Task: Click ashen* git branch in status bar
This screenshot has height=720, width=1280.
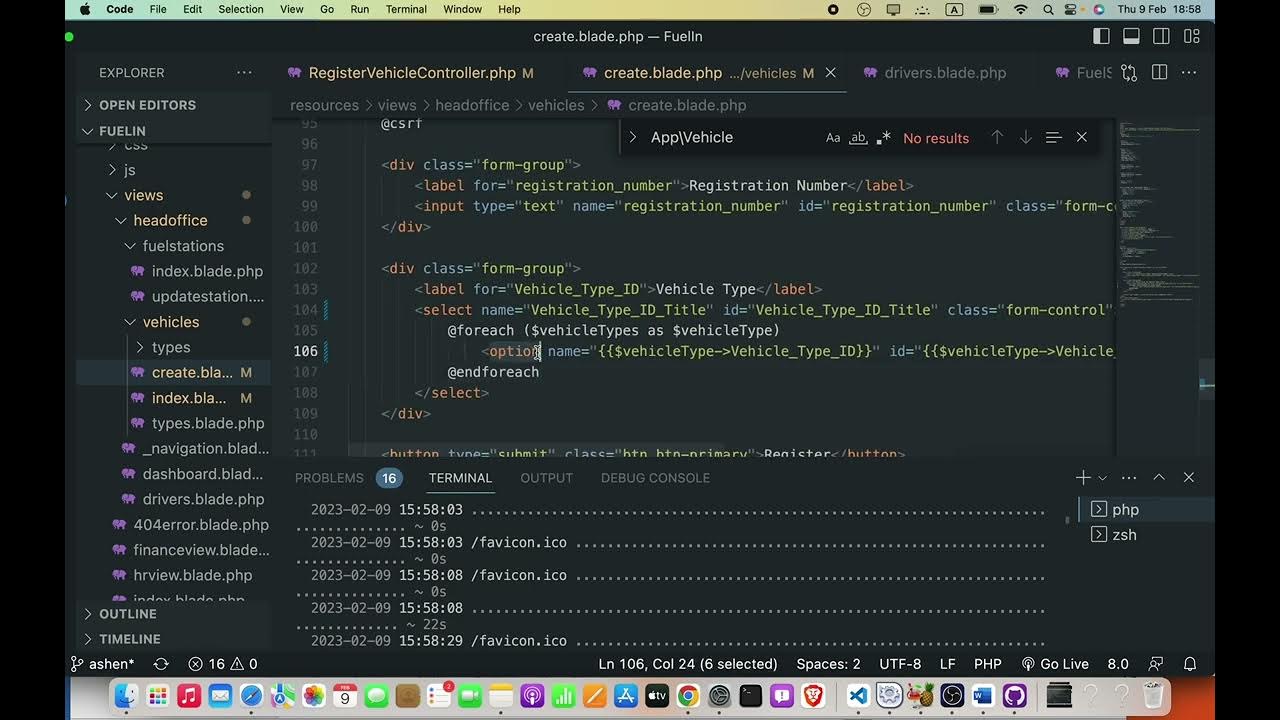Action: (103, 664)
